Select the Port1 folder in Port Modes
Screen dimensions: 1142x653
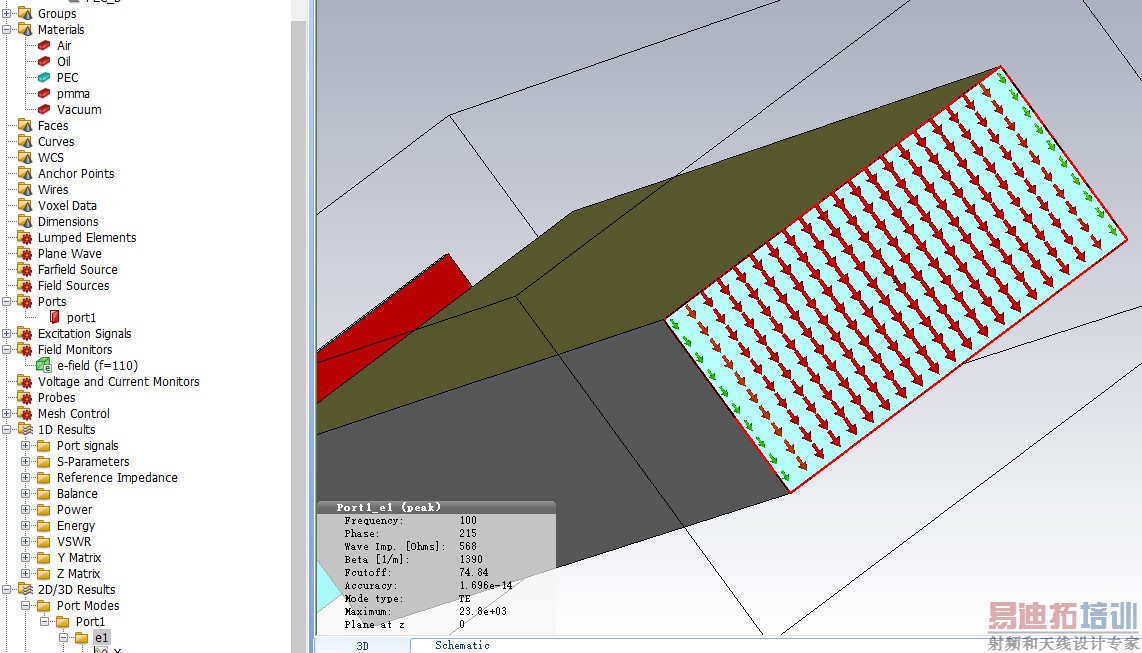[x=90, y=622]
